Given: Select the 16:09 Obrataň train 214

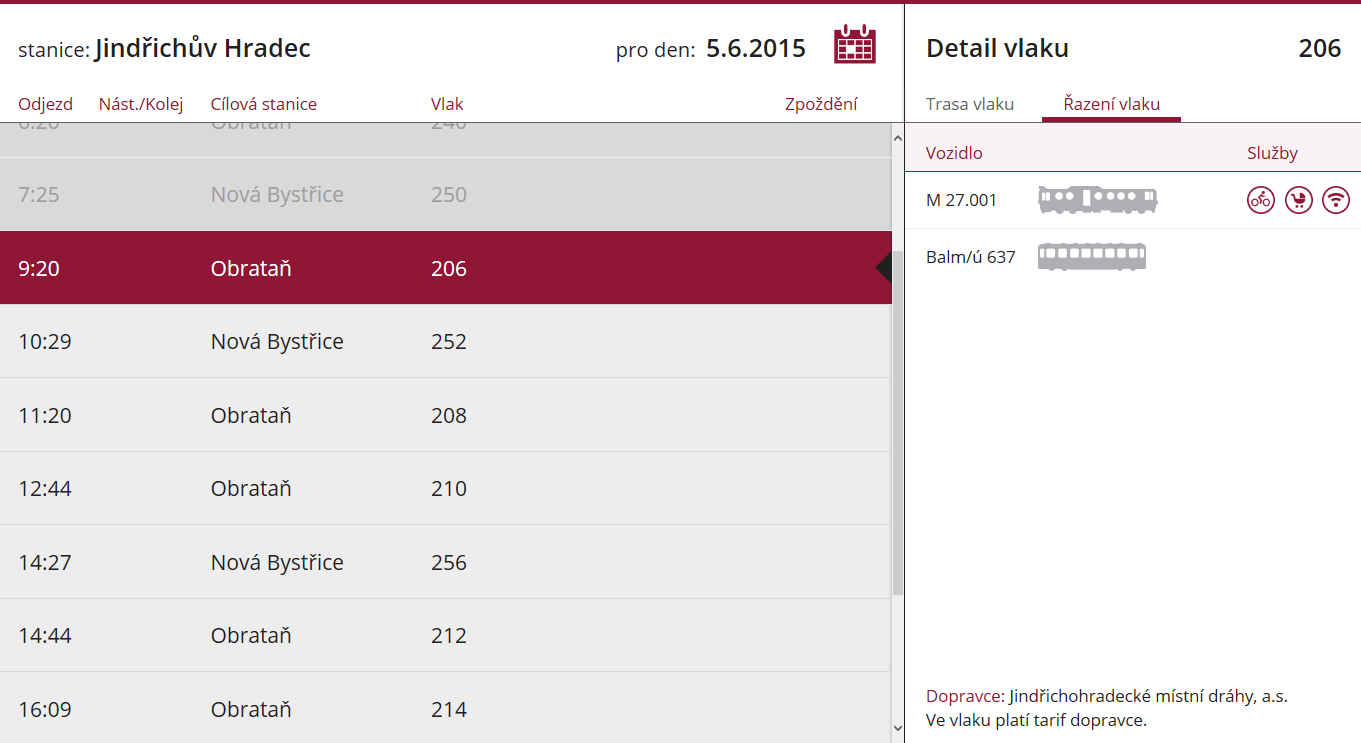Looking at the screenshot, I should pos(445,708).
